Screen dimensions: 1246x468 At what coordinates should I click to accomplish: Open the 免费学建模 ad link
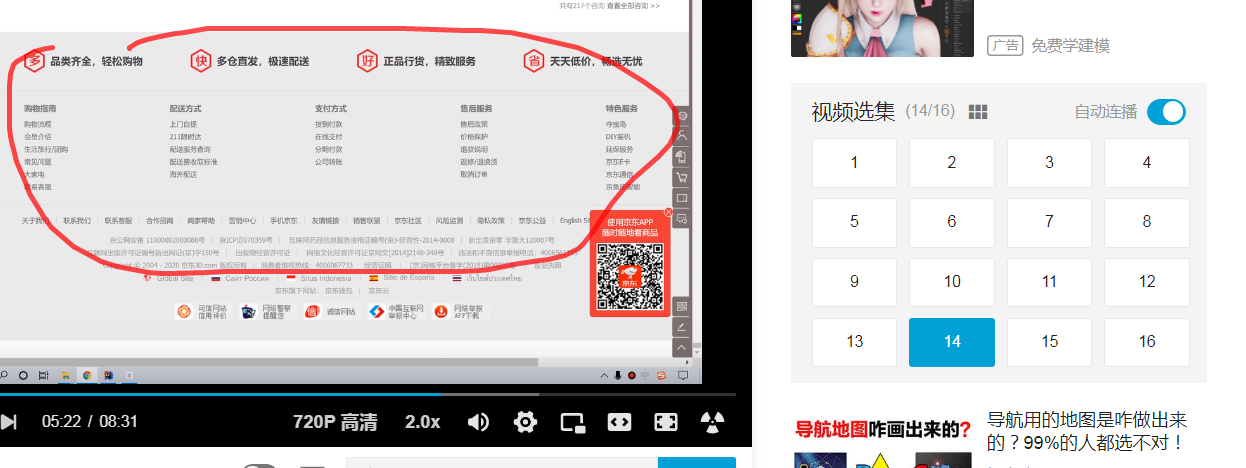(x=1070, y=45)
